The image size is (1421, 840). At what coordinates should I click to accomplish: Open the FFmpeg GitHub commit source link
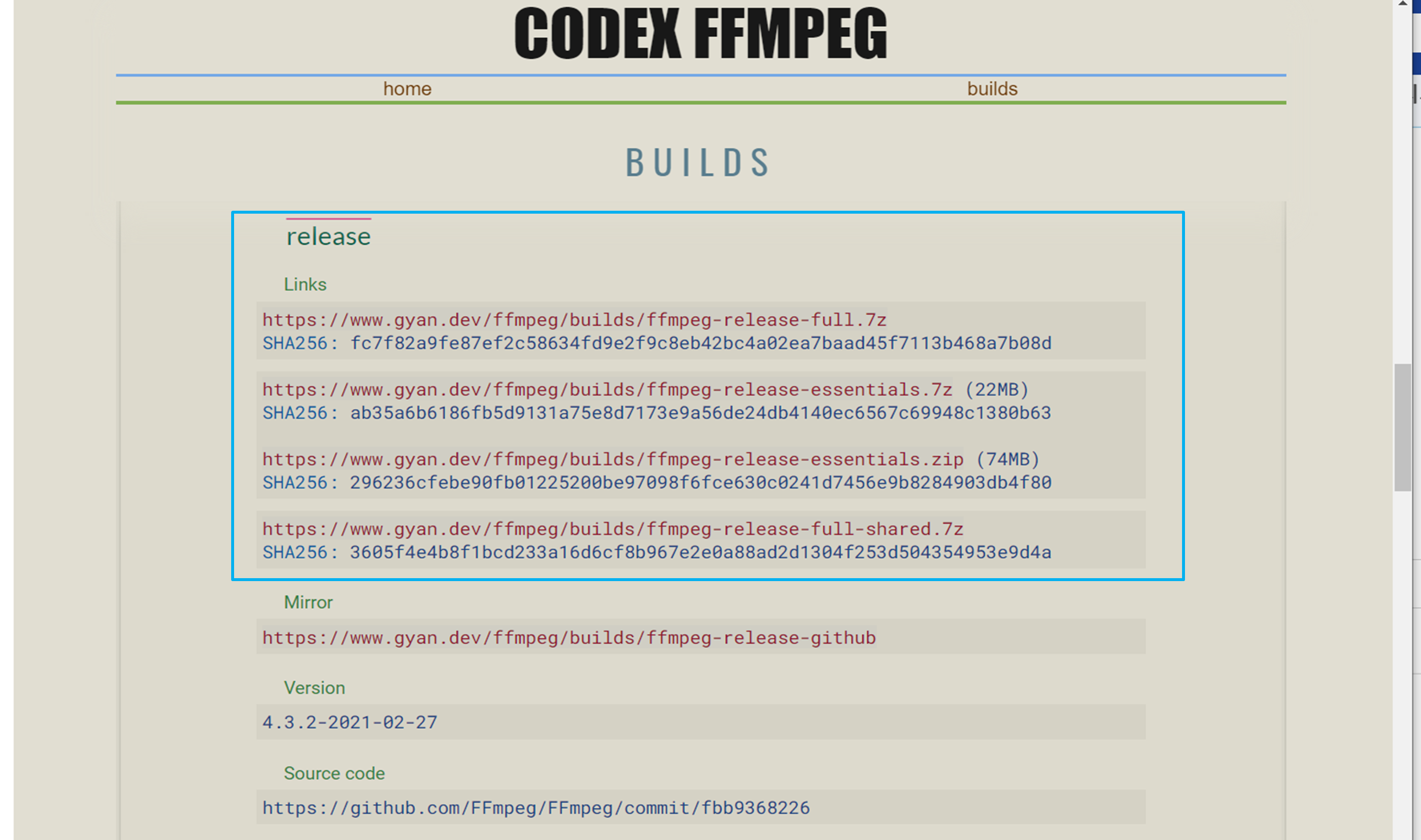click(x=535, y=808)
